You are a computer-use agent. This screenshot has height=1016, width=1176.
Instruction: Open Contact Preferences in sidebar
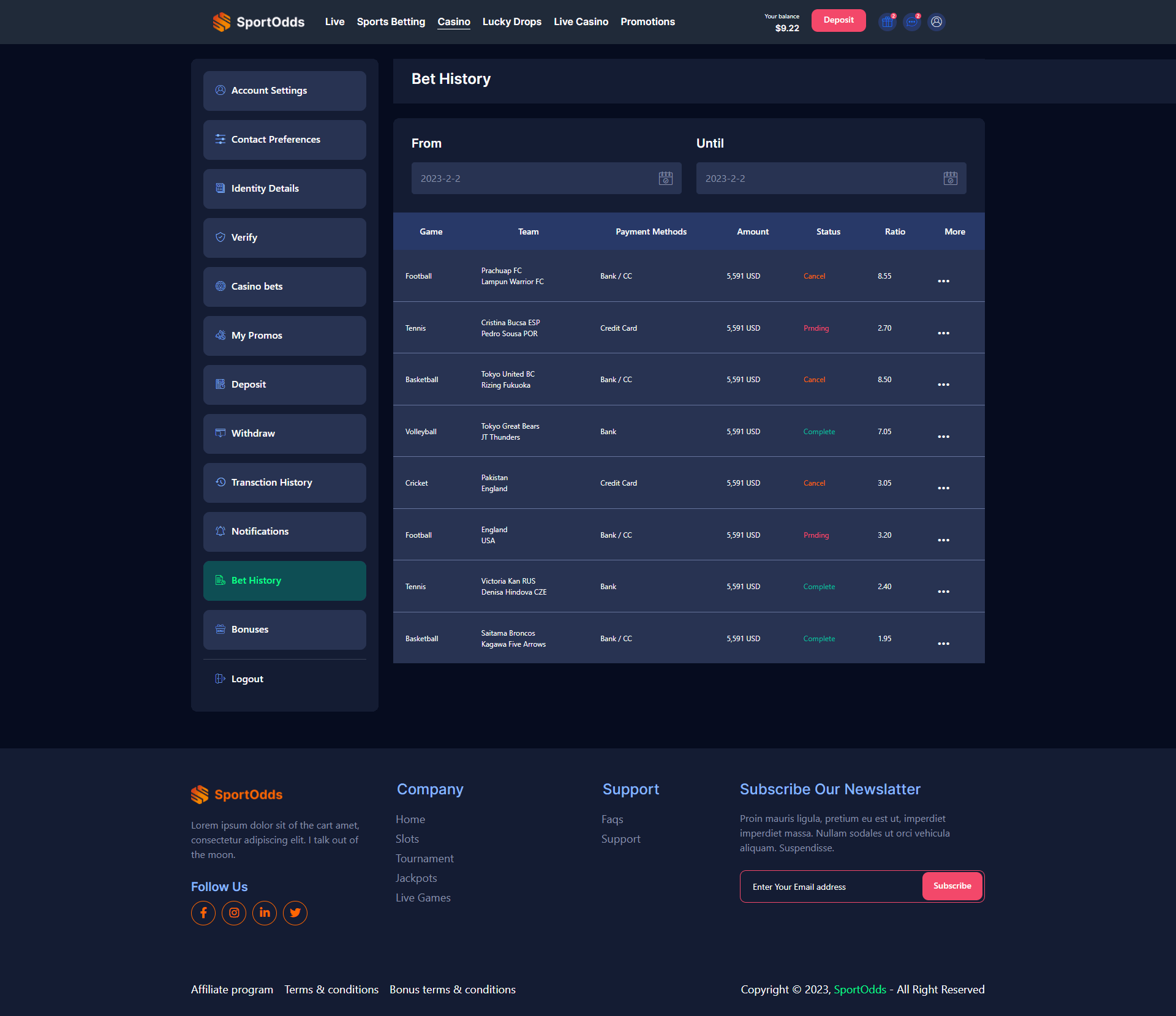coord(285,140)
